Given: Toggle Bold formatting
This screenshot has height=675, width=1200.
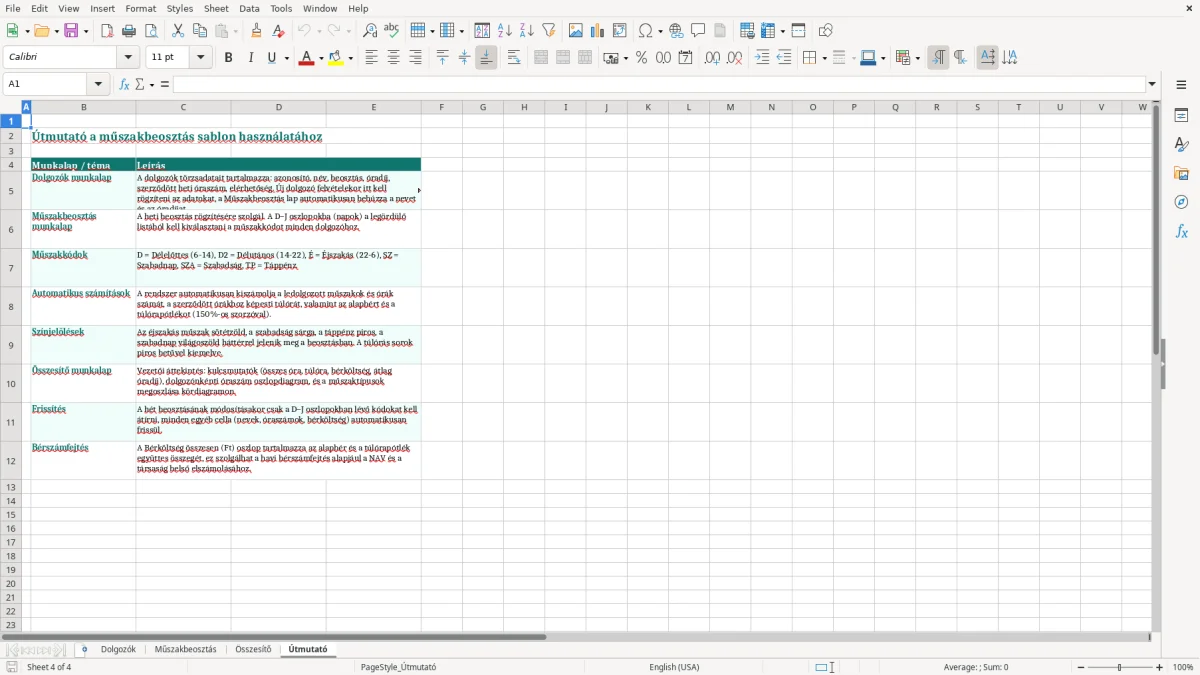Looking at the screenshot, I should point(228,58).
